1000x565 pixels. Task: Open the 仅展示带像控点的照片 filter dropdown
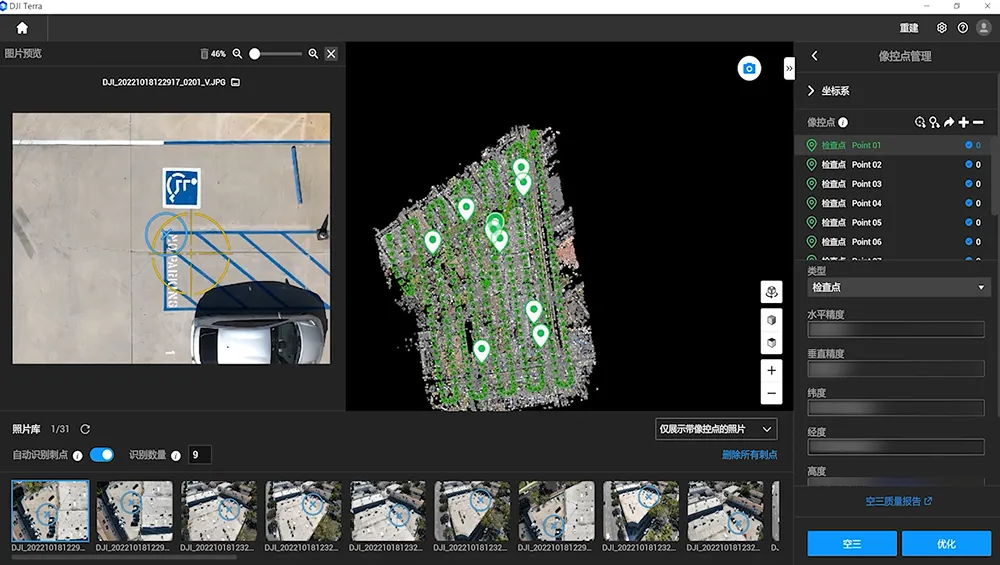pos(715,429)
